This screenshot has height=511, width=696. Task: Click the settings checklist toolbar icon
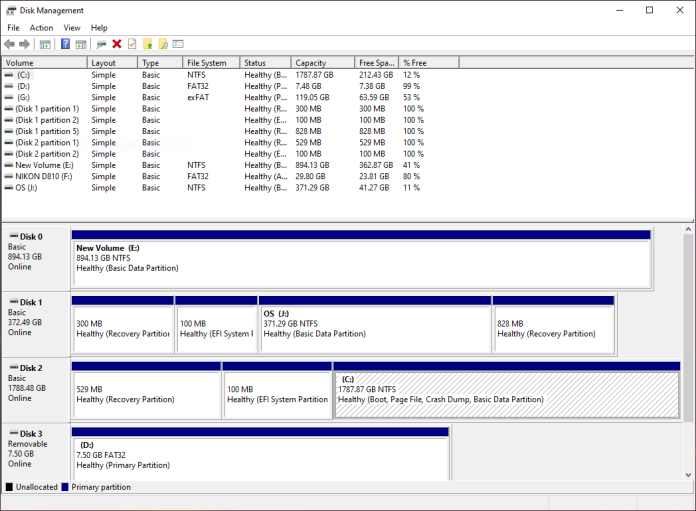tap(178, 44)
